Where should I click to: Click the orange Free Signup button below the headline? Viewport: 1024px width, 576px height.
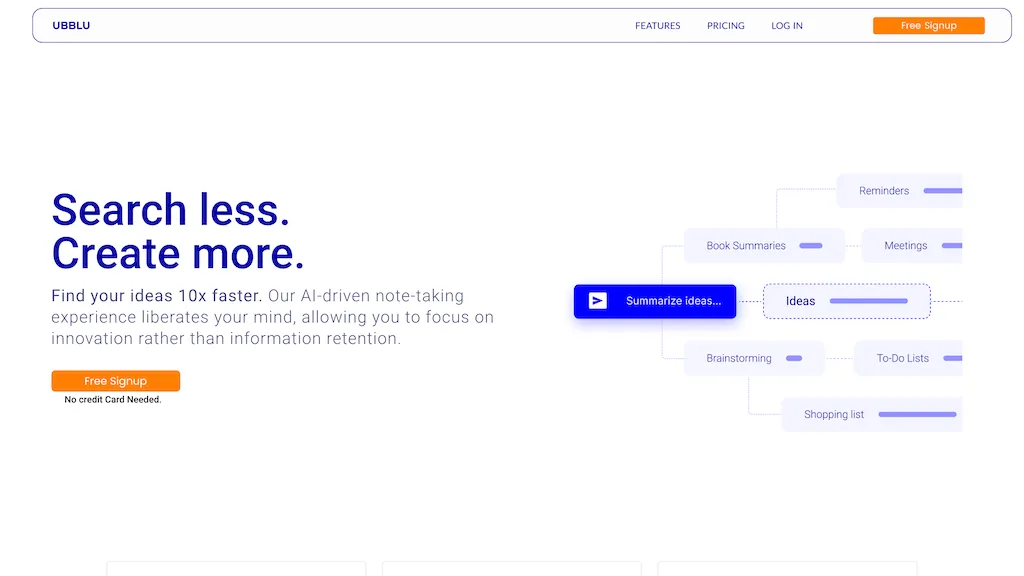pyautogui.click(x=115, y=380)
